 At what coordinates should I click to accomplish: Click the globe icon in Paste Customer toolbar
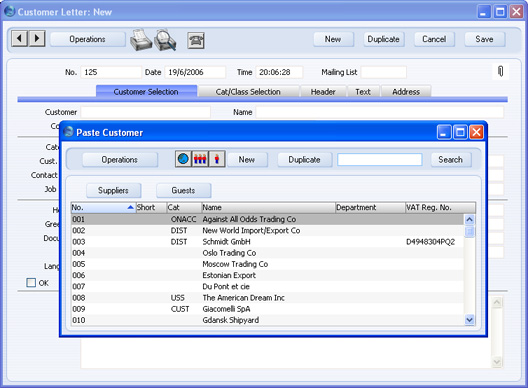[183, 159]
